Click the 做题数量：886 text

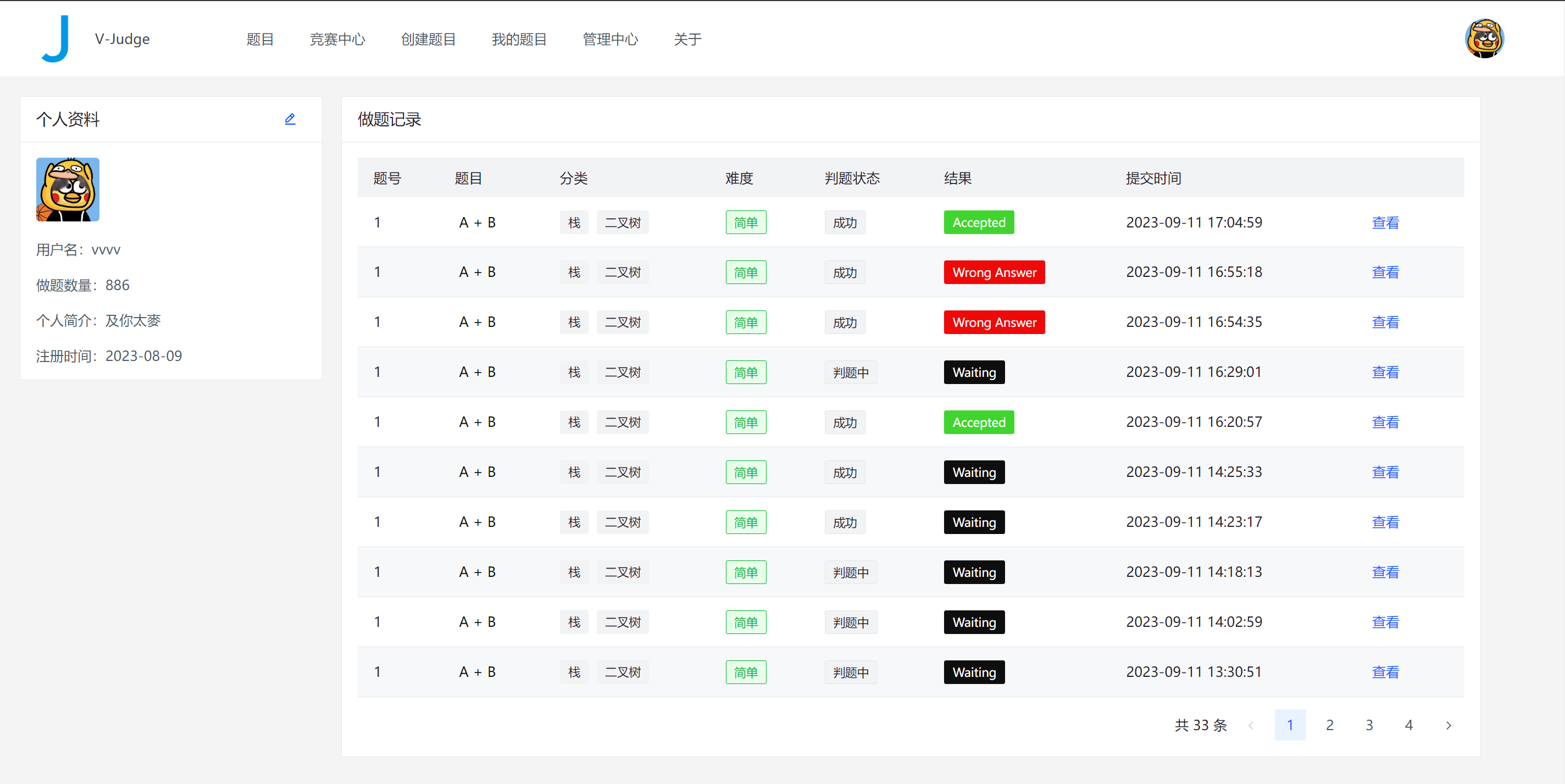pyautogui.click(x=82, y=285)
